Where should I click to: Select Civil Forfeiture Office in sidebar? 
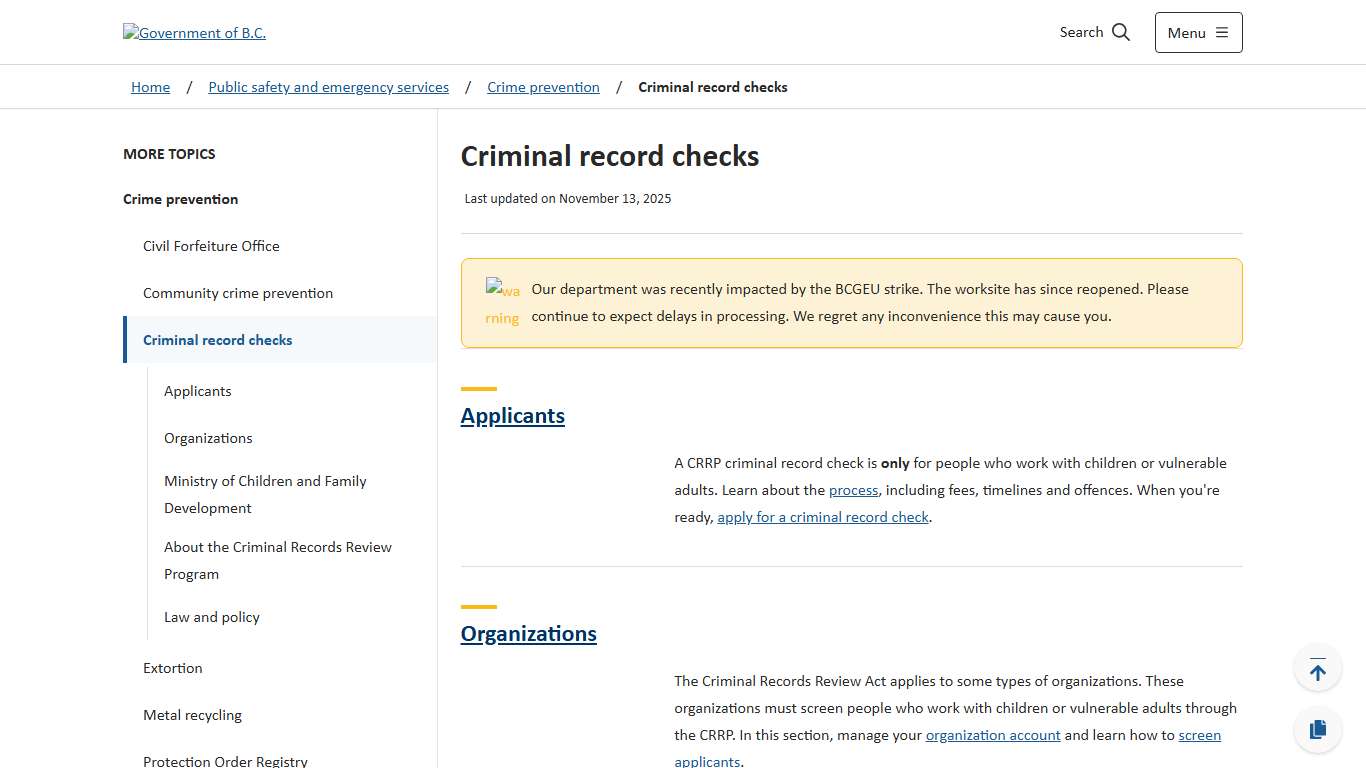211,246
